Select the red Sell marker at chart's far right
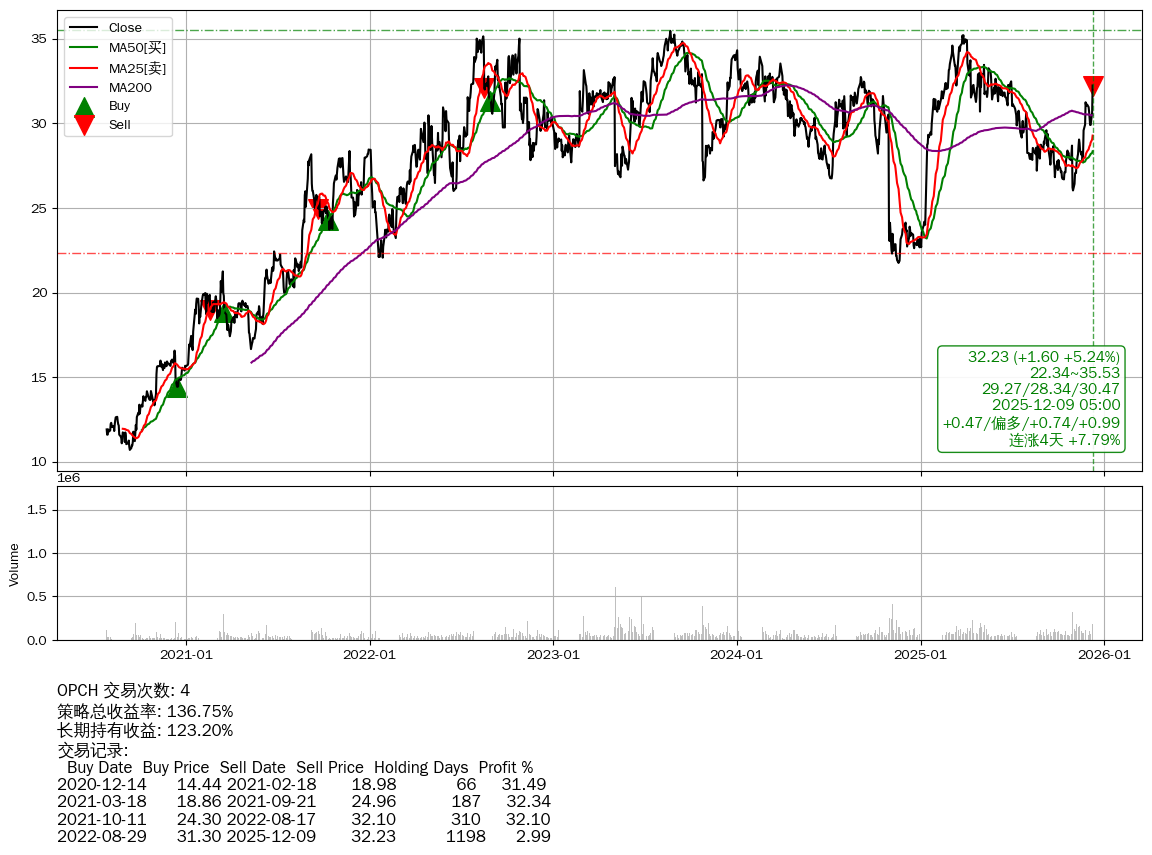The height and width of the screenshot is (855, 1152). point(1093,85)
